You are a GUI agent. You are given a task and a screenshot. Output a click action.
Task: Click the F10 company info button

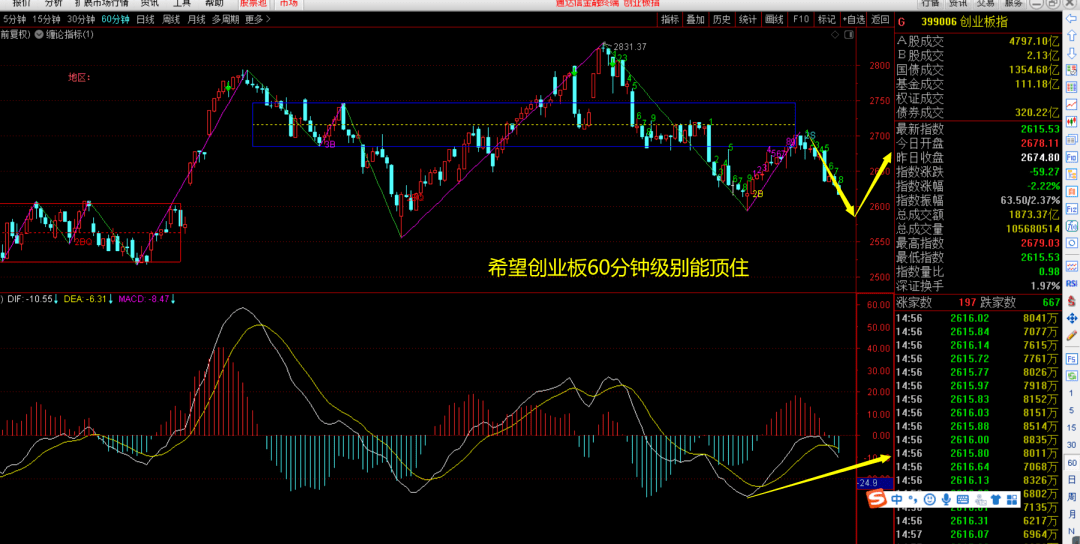(800, 19)
